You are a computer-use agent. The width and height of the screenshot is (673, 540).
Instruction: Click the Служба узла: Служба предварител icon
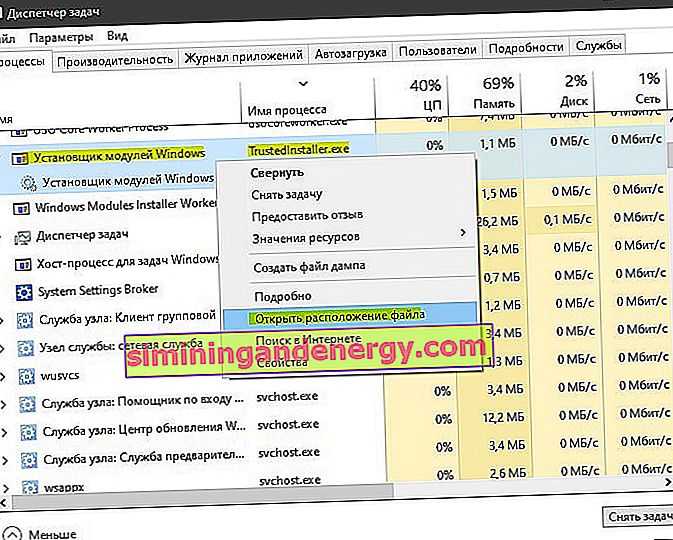point(29,461)
